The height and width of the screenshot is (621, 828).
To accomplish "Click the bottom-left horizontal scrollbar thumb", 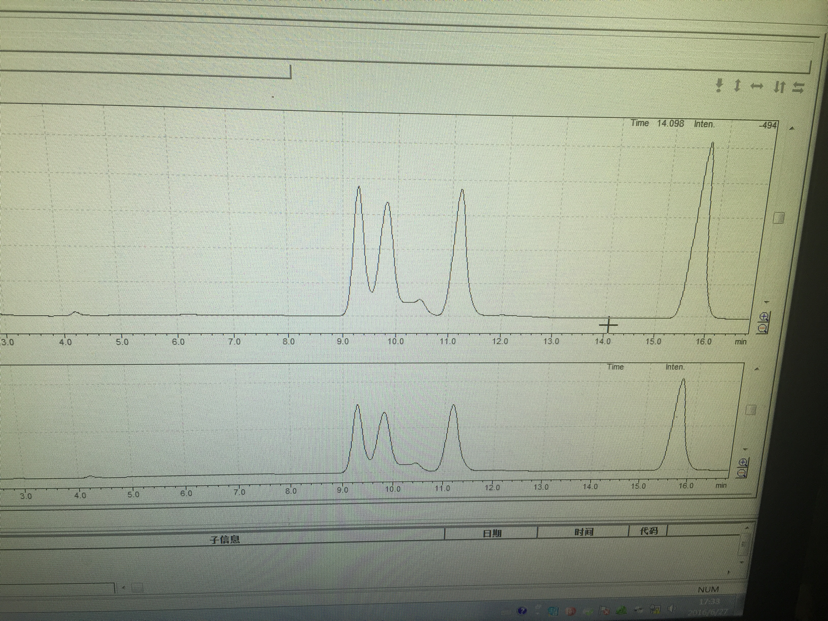I will tap(137, 587).
